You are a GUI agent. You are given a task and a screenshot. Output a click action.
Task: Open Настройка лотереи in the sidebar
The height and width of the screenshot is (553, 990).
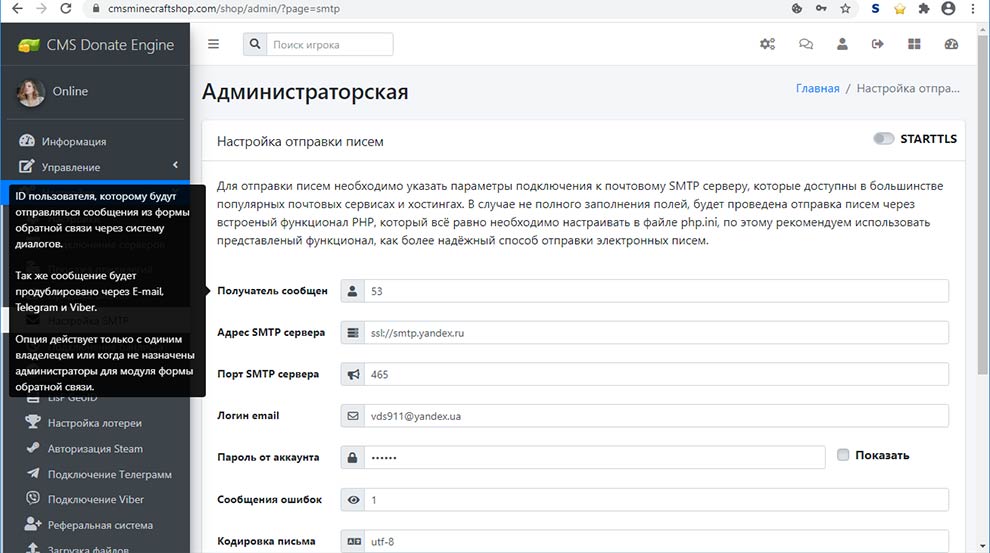(x=94, y=423)
